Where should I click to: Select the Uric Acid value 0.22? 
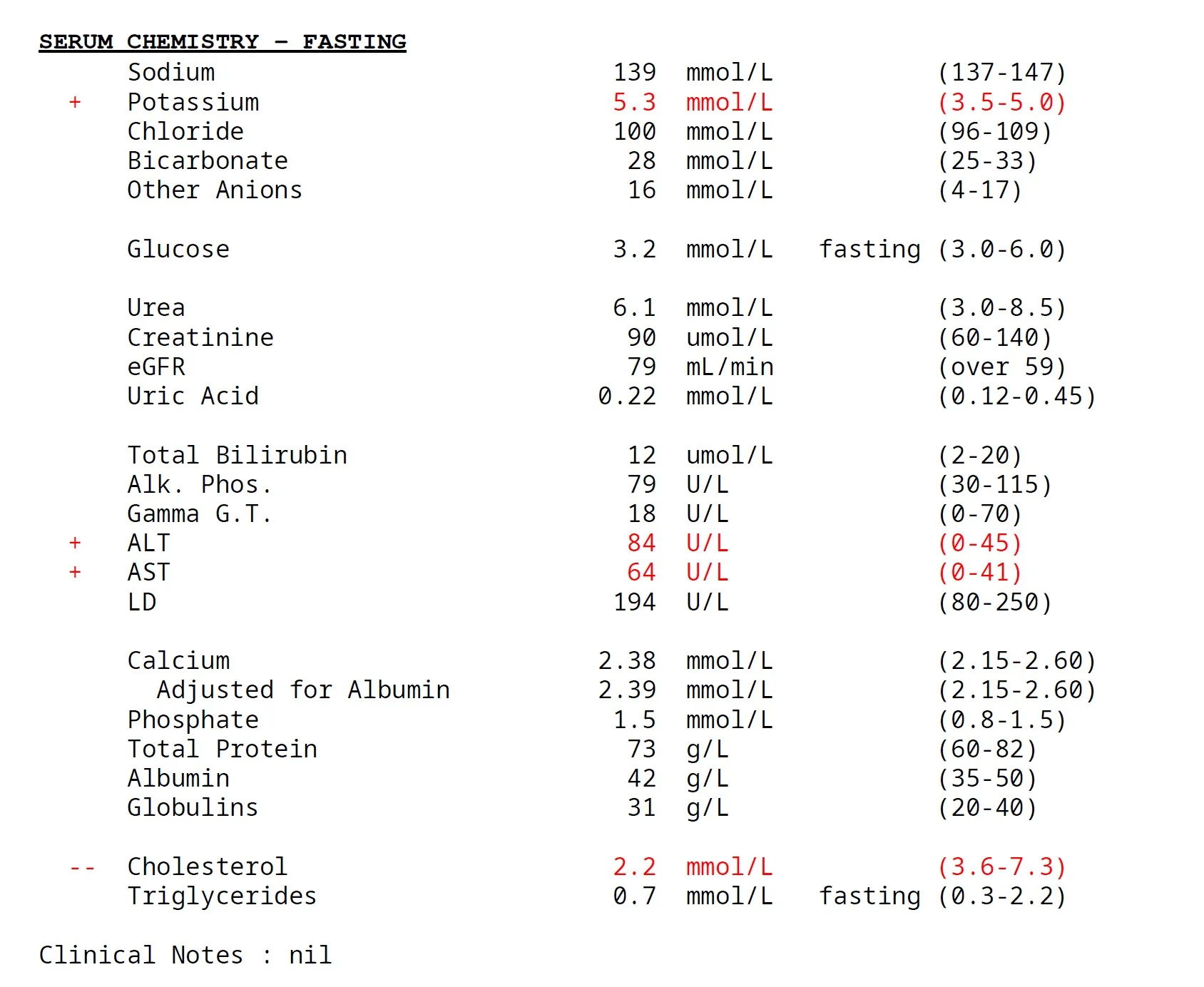pos(627,397)
